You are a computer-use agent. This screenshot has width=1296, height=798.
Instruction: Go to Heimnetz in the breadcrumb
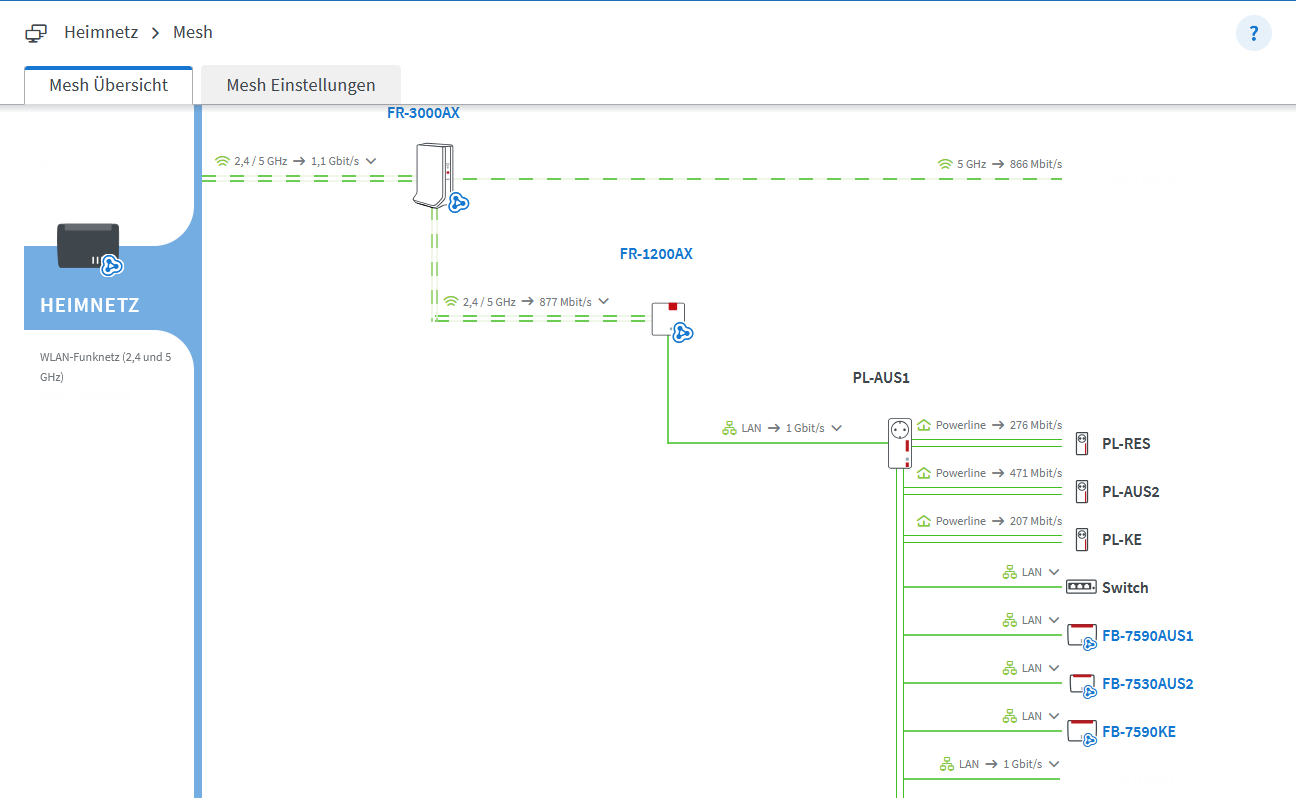tap(101, 32)
